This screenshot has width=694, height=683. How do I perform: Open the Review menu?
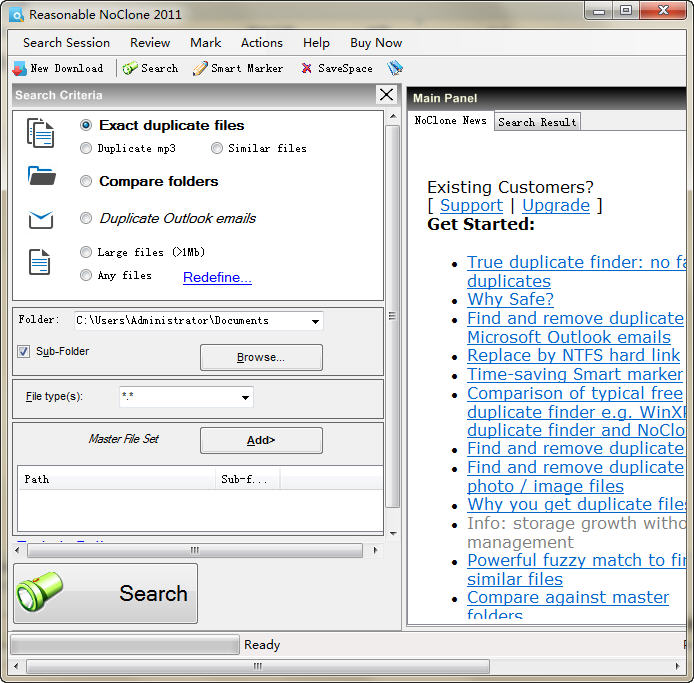pyautogui.click(x=150, y=43)
